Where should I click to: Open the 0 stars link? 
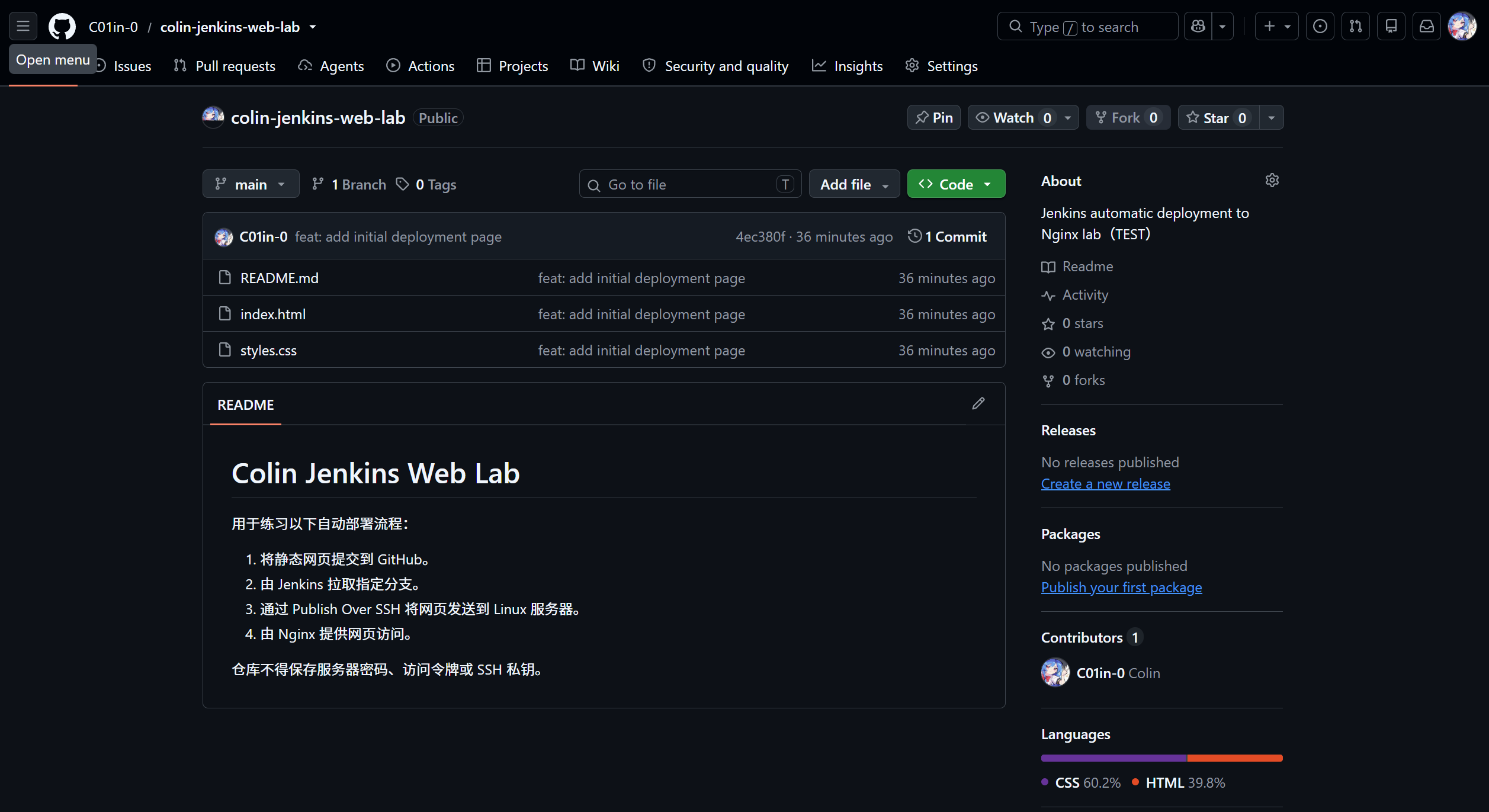point(1073,323)
